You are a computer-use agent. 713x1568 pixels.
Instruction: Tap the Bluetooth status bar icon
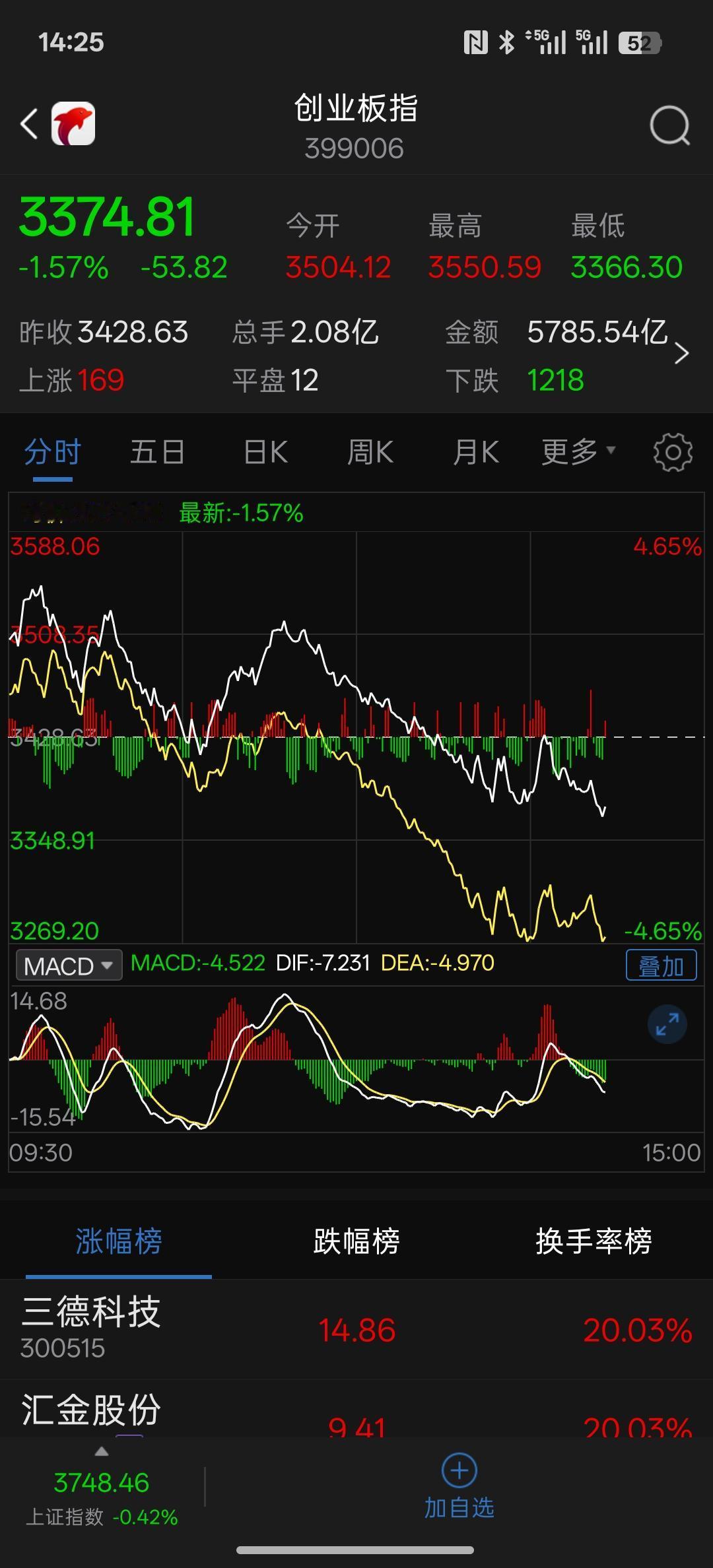pos(506,43)
